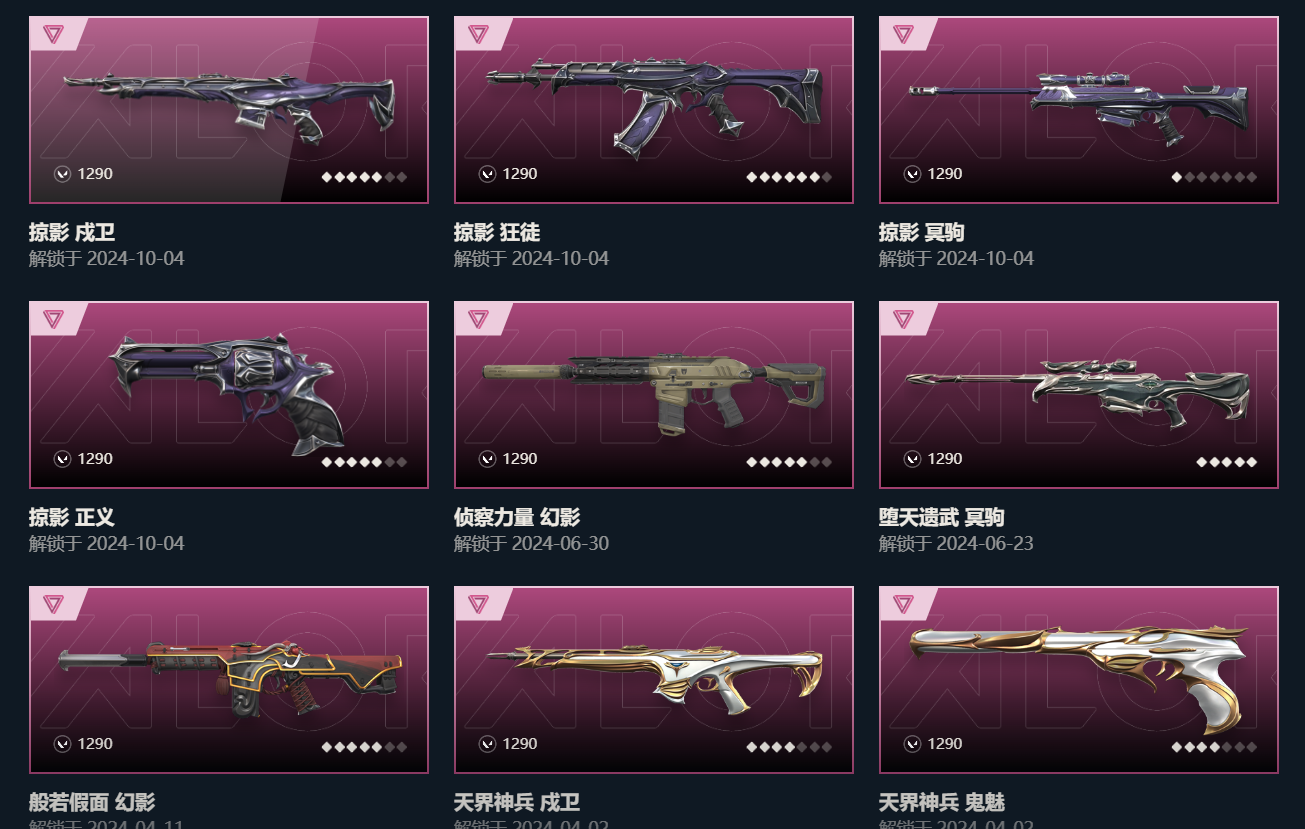Click the VP currency icon on 掠影 狂徒 card
The image size is (1305, 829).
(x=487, y=174)
